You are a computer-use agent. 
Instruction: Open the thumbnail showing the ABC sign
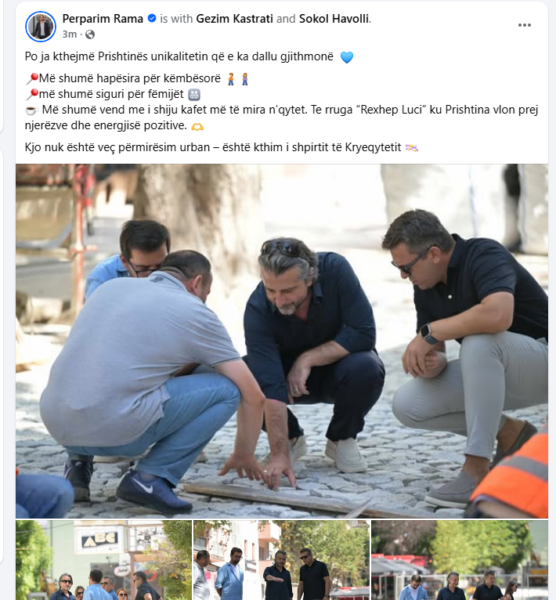tap(104, 560)
